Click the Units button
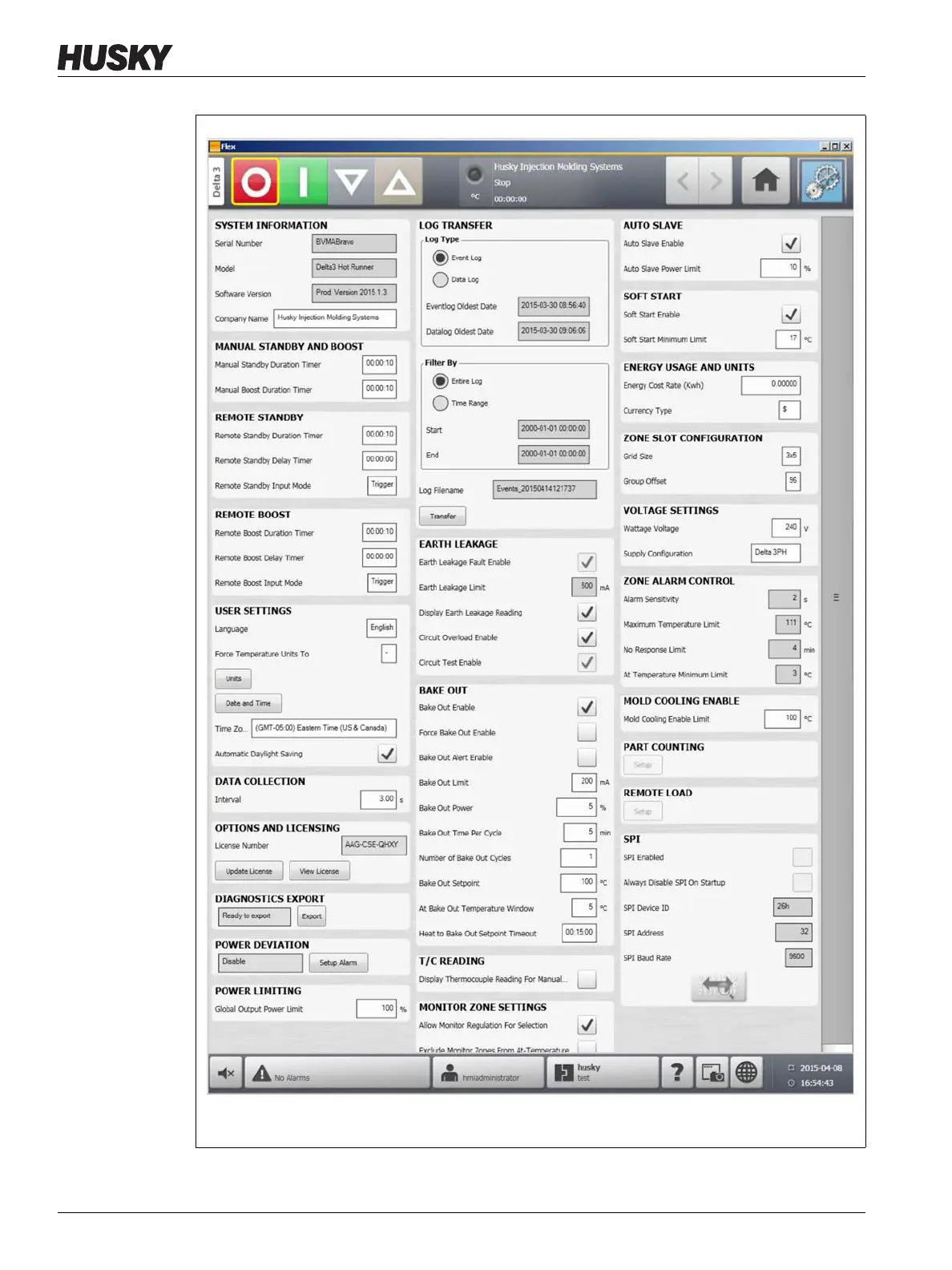 [x=233, y=678]
